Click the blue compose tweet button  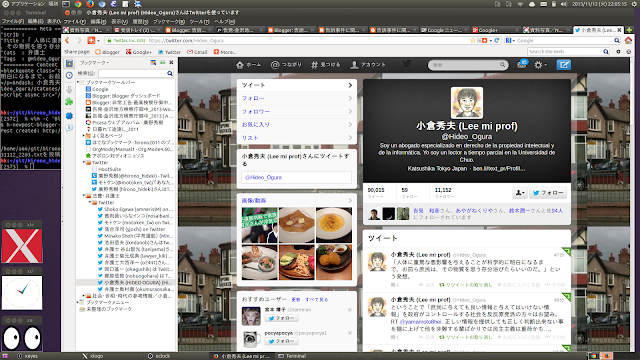point(564,64)
